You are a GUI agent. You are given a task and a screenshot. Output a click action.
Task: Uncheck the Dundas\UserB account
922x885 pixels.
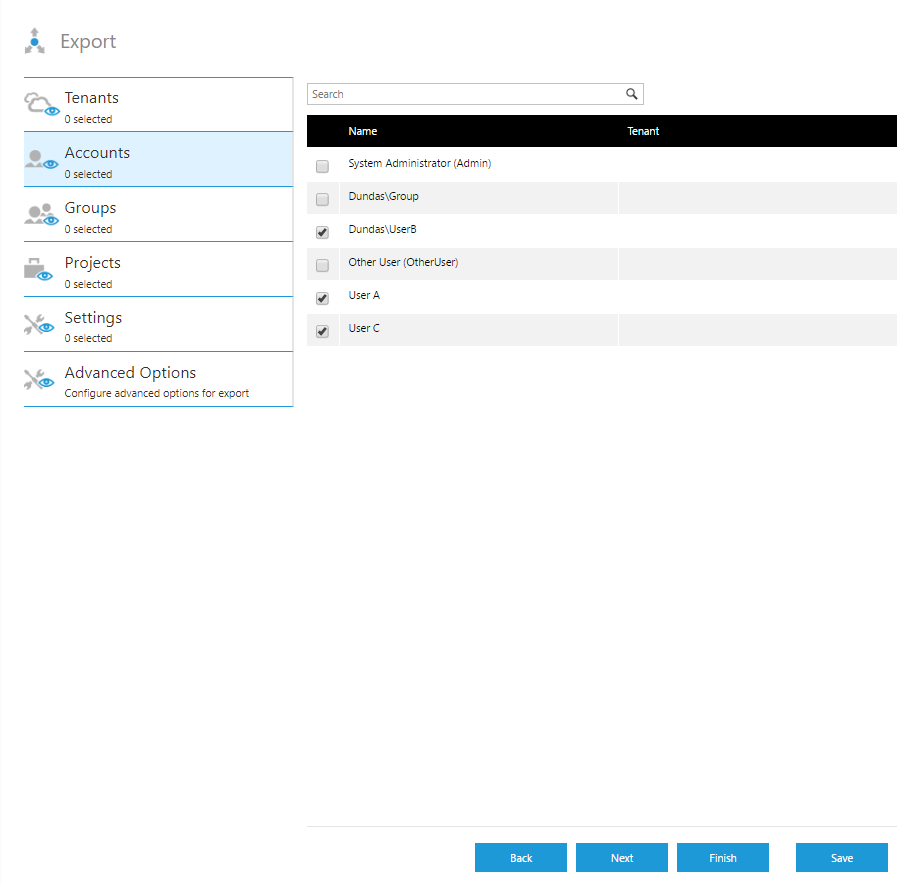(x=322, y=232)
